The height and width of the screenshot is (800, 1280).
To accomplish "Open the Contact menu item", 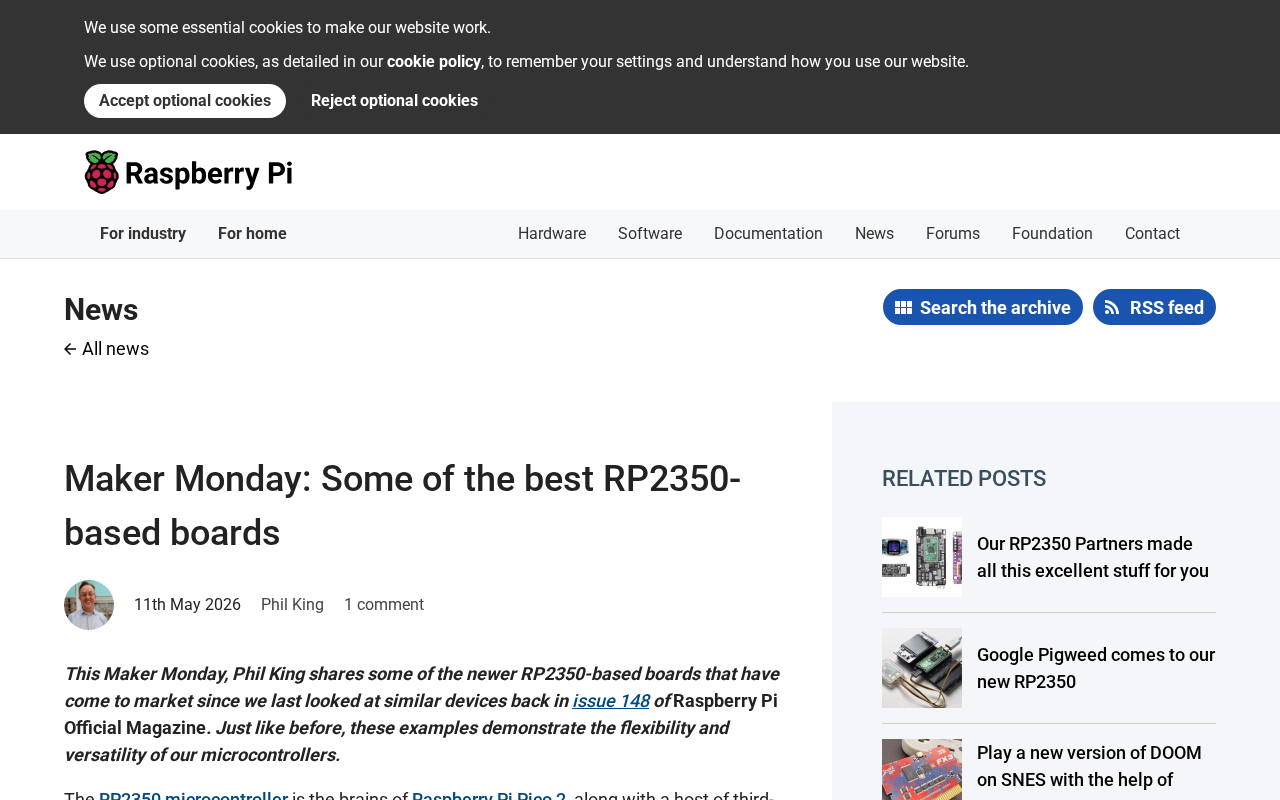I will [1152, 234].
